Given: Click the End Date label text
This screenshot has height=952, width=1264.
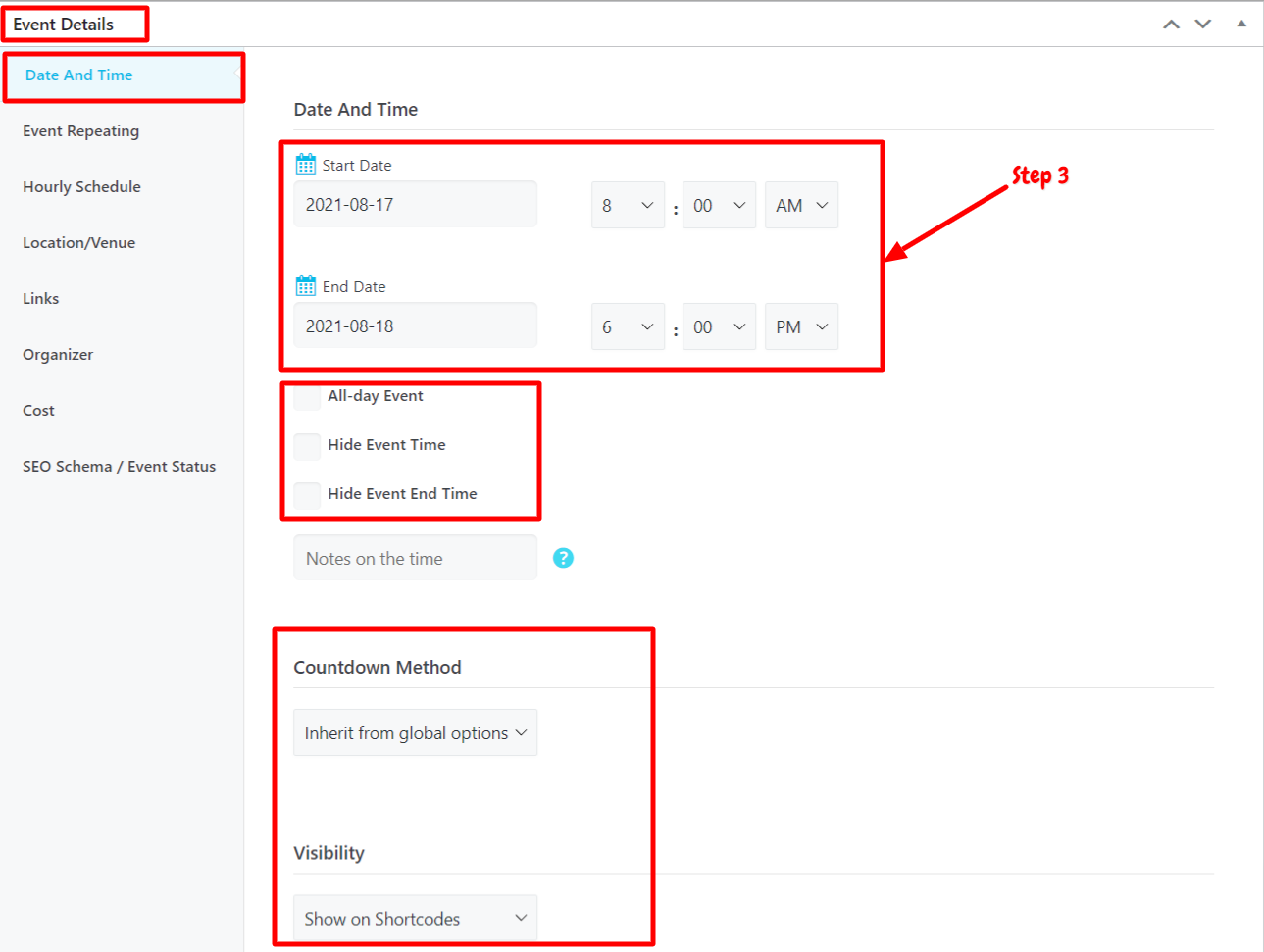Looking at the screenshot, I should (x=354, y=287).
